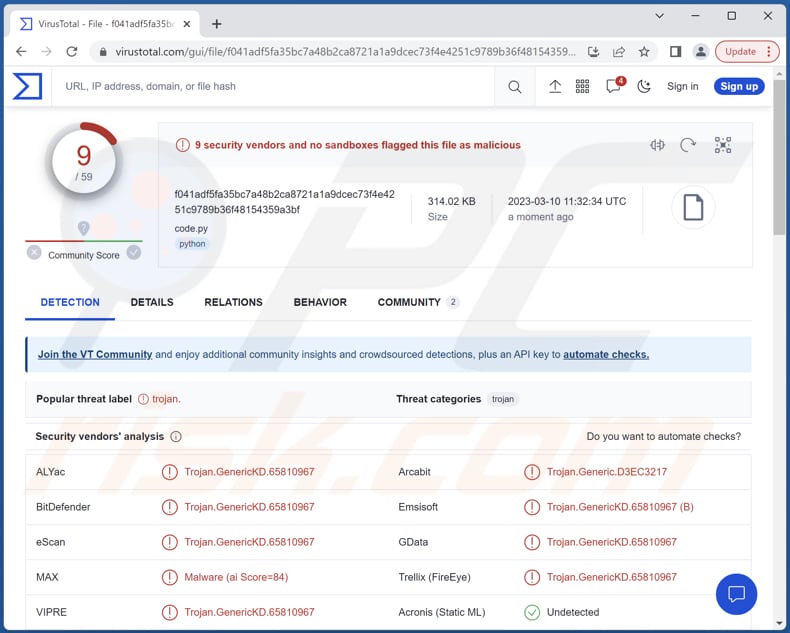This screenshot has width=790, height=633.
Task: Reload the page
Action: pyautogui.click(x=72, y=51)
